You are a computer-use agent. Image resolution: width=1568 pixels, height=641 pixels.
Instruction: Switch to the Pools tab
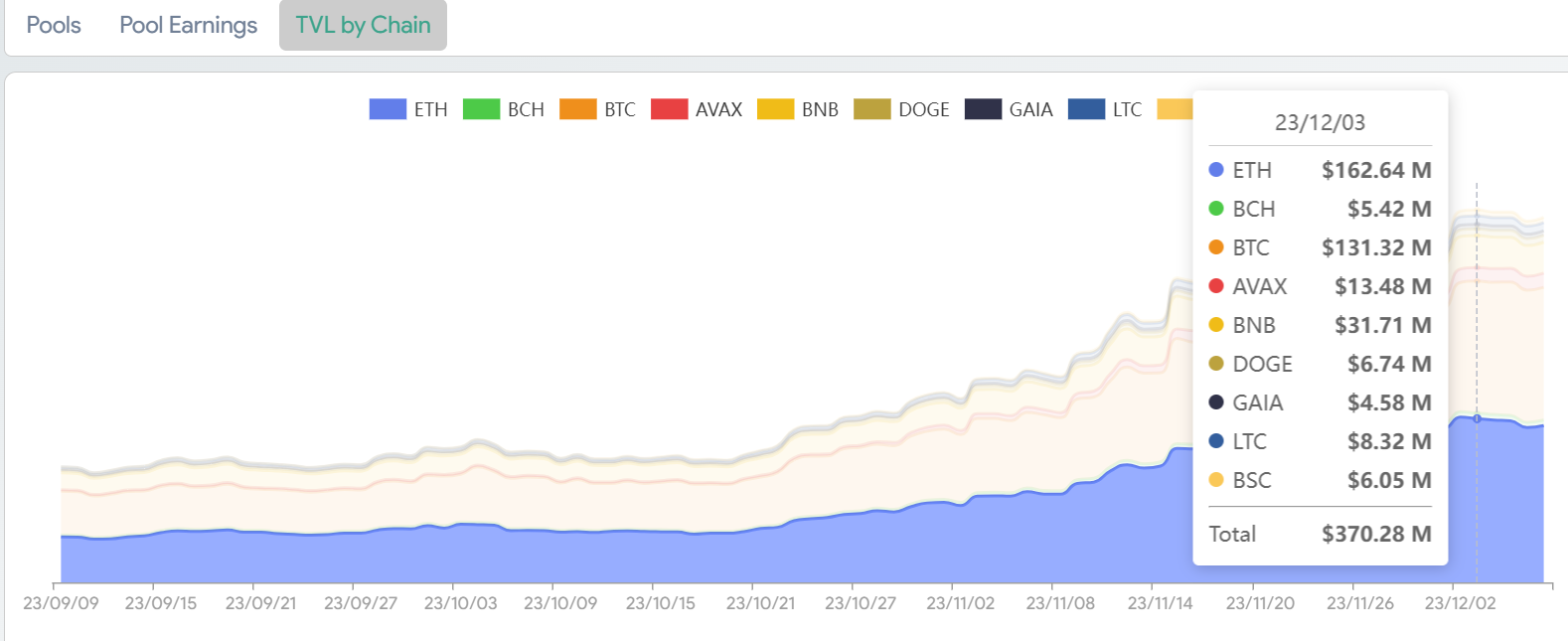point(54,25)
